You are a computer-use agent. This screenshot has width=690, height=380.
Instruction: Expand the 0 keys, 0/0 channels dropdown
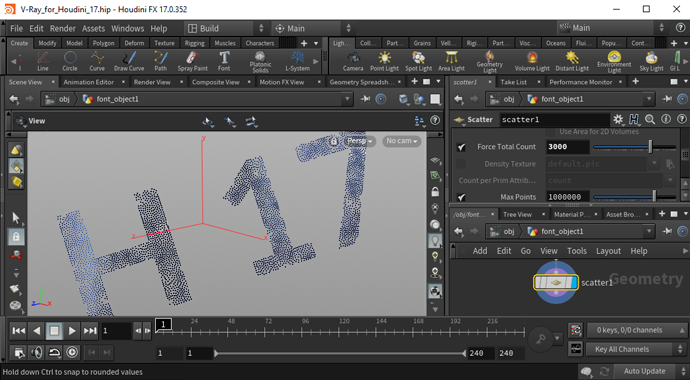[635, 330]
